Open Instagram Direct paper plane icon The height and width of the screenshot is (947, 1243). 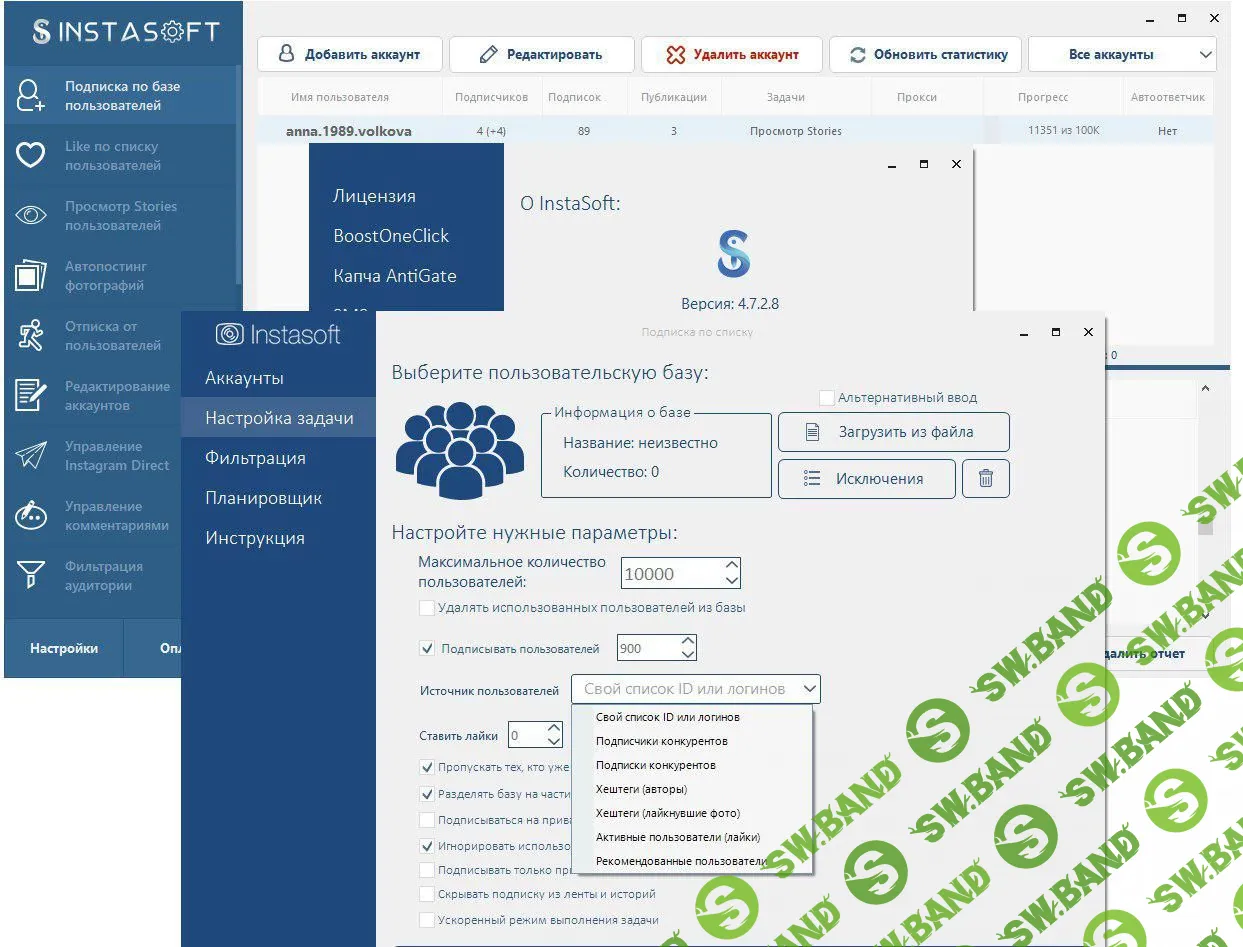coord(31,456)
